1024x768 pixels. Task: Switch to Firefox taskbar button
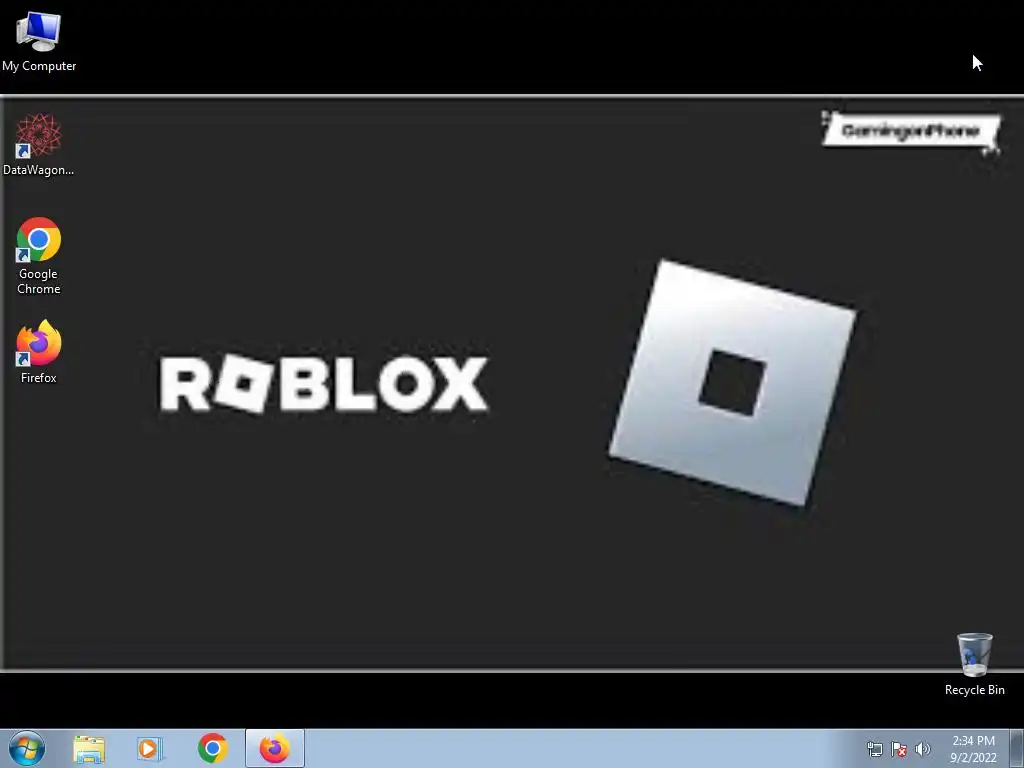[x=275, y=748]
